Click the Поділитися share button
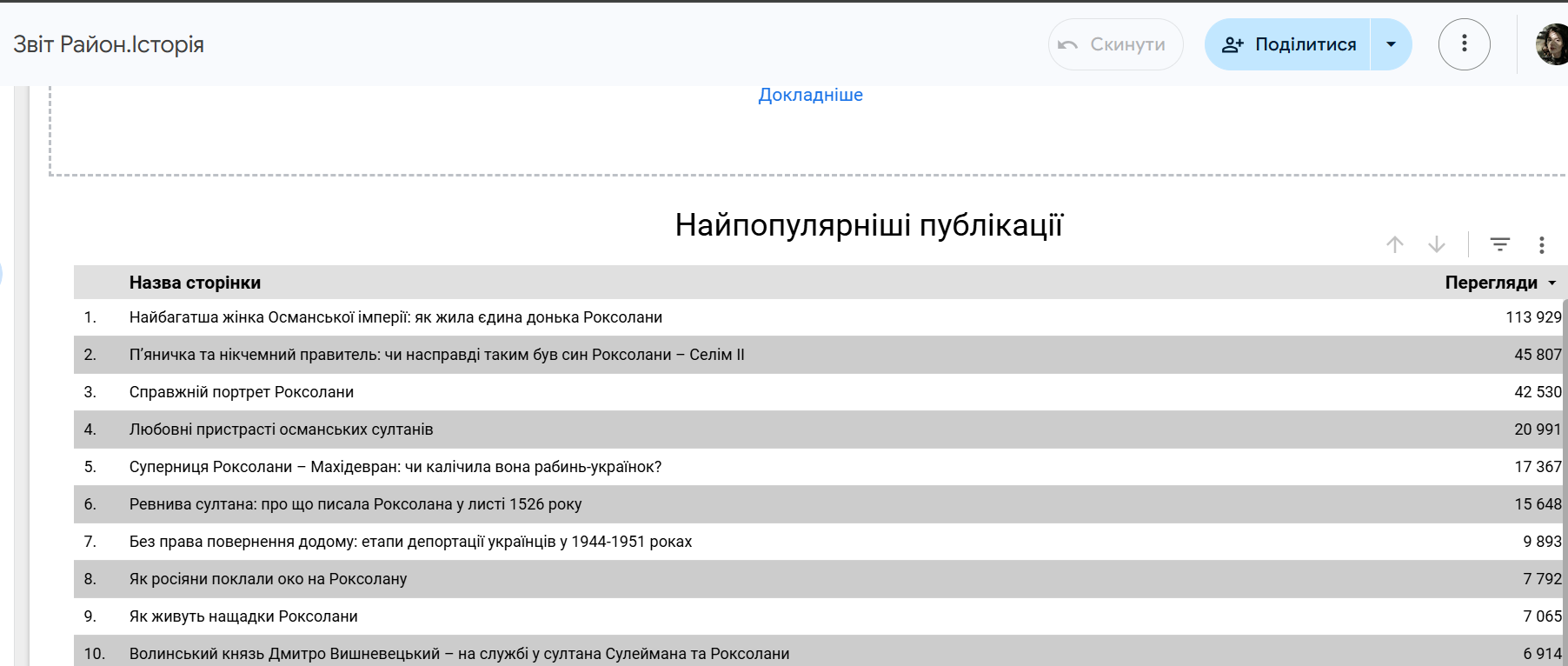Viewport: 1568px width, 666px height. (x=1289, y=44)
